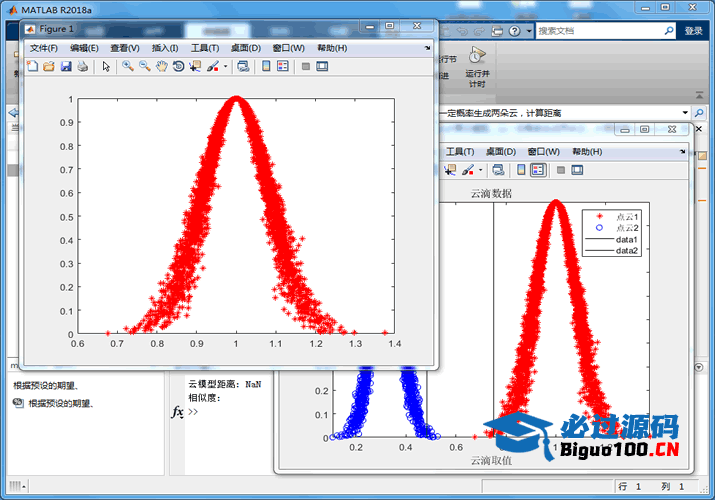Print figure icon in Figure 1 toolbar
The height and width of the screenshot is (500, 715).
pyautogui.click(x=83, y=67)
